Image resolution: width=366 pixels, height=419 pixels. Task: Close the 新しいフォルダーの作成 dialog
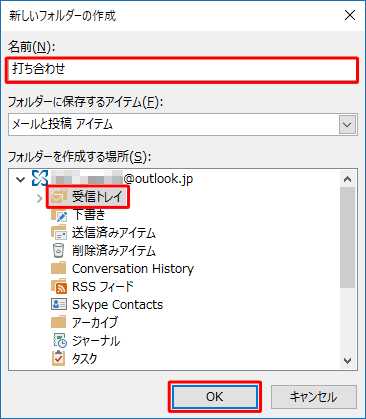350,15
